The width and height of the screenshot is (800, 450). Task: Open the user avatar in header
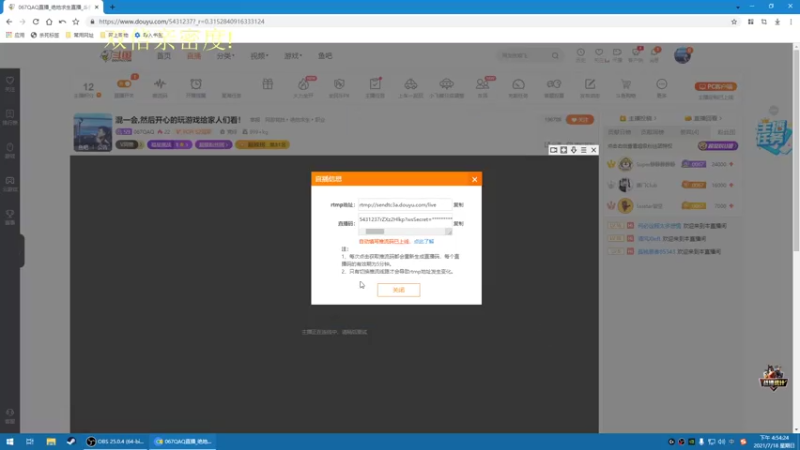tap(682, 55)
